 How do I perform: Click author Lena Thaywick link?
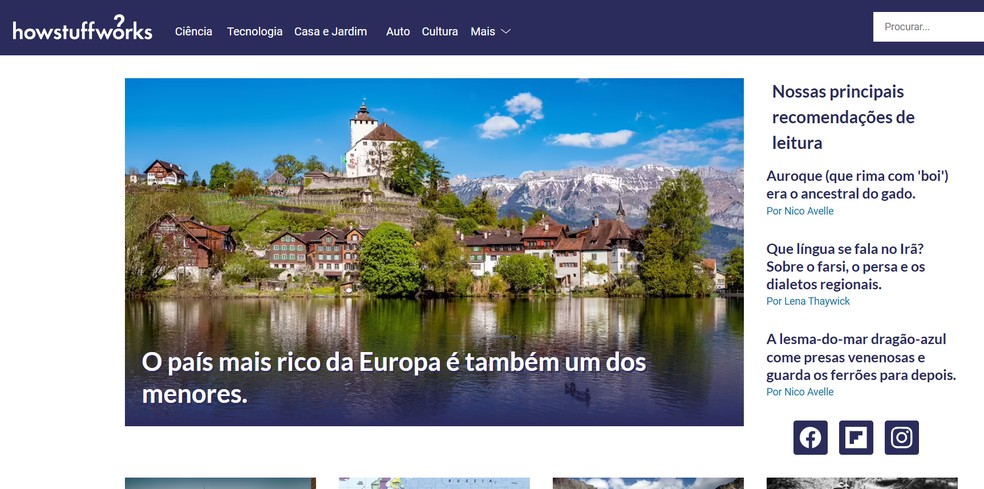coord(808,301)
